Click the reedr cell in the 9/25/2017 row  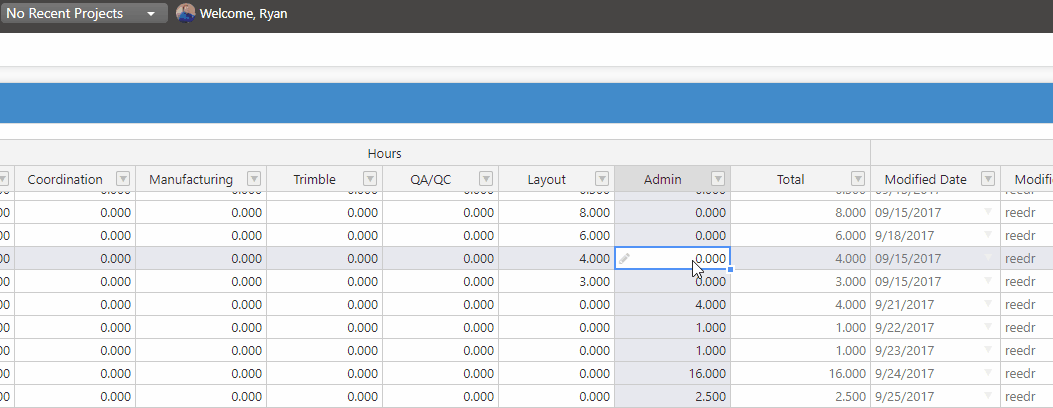1027,395
